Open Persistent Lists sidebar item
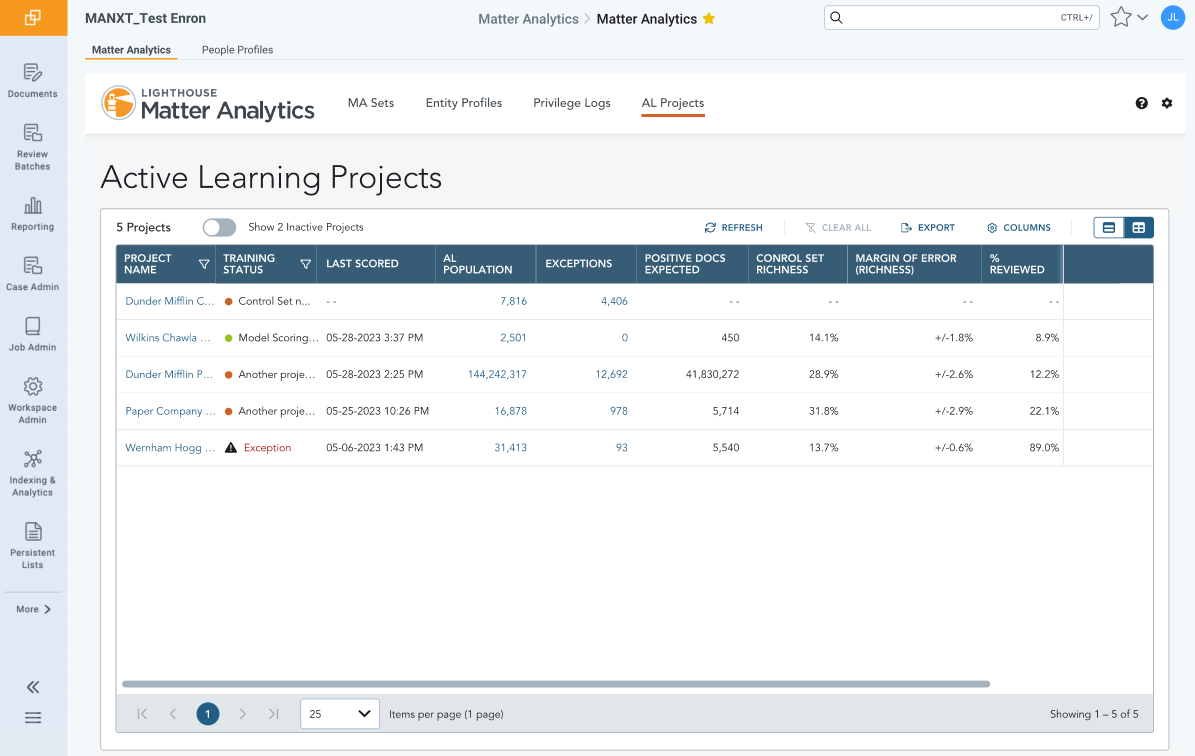Screen dimensions: 1195x756 [32, 546]
